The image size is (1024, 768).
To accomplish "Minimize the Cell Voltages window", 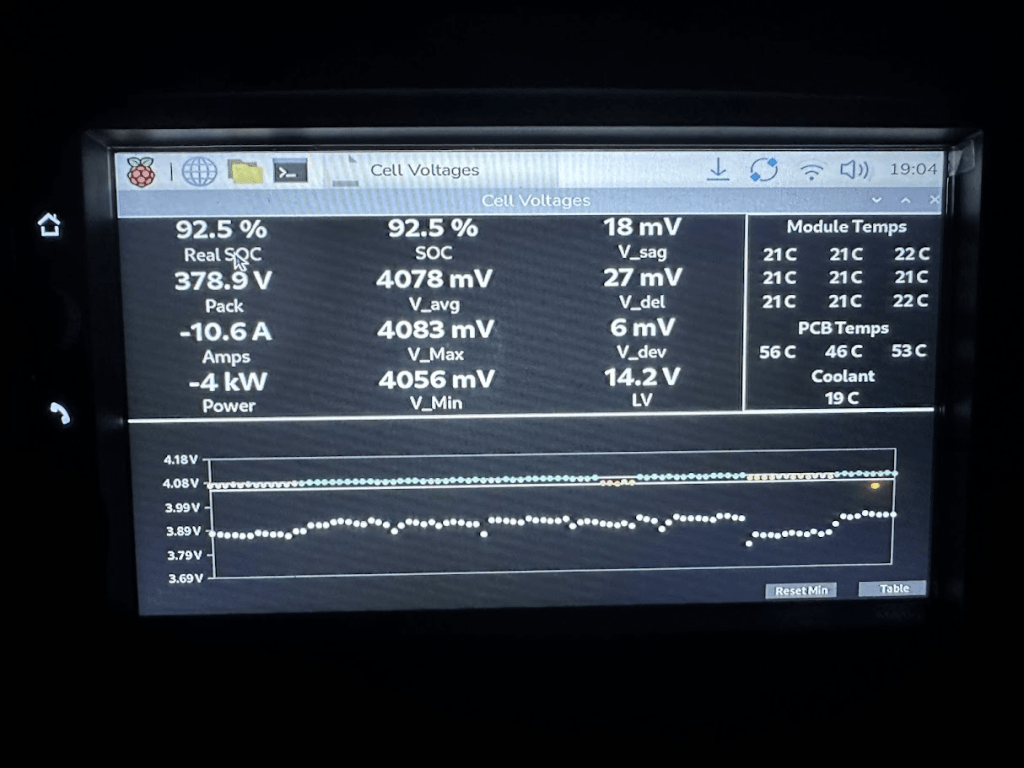I will click(x=877, y=201).
